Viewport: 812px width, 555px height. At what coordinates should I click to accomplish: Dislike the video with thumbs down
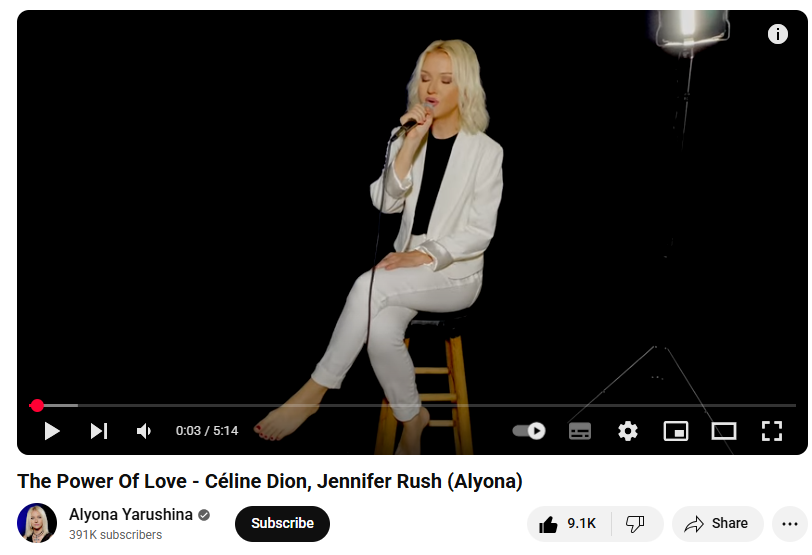click(636, 524)
